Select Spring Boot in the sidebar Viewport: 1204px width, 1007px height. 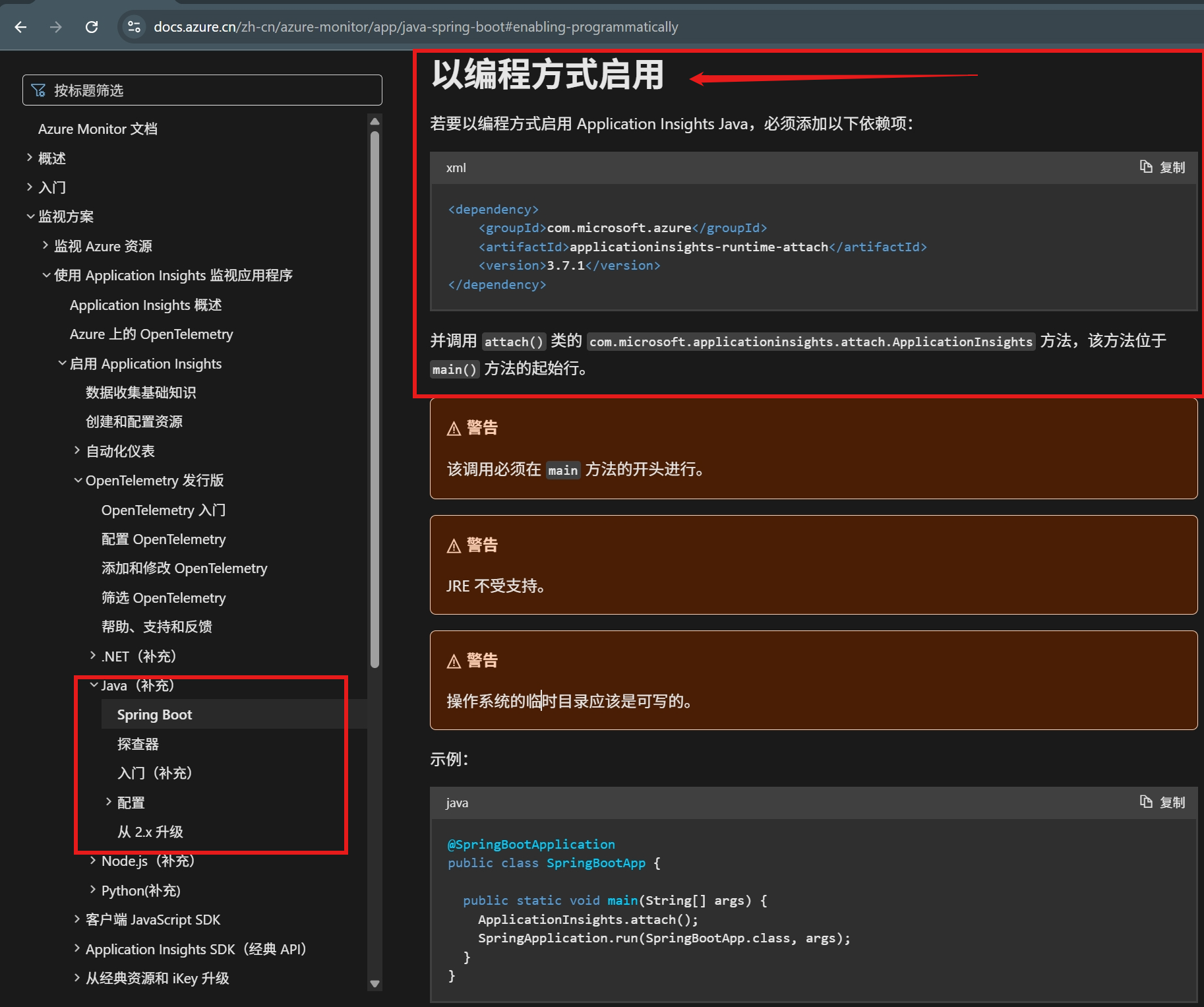coord(154,714)
